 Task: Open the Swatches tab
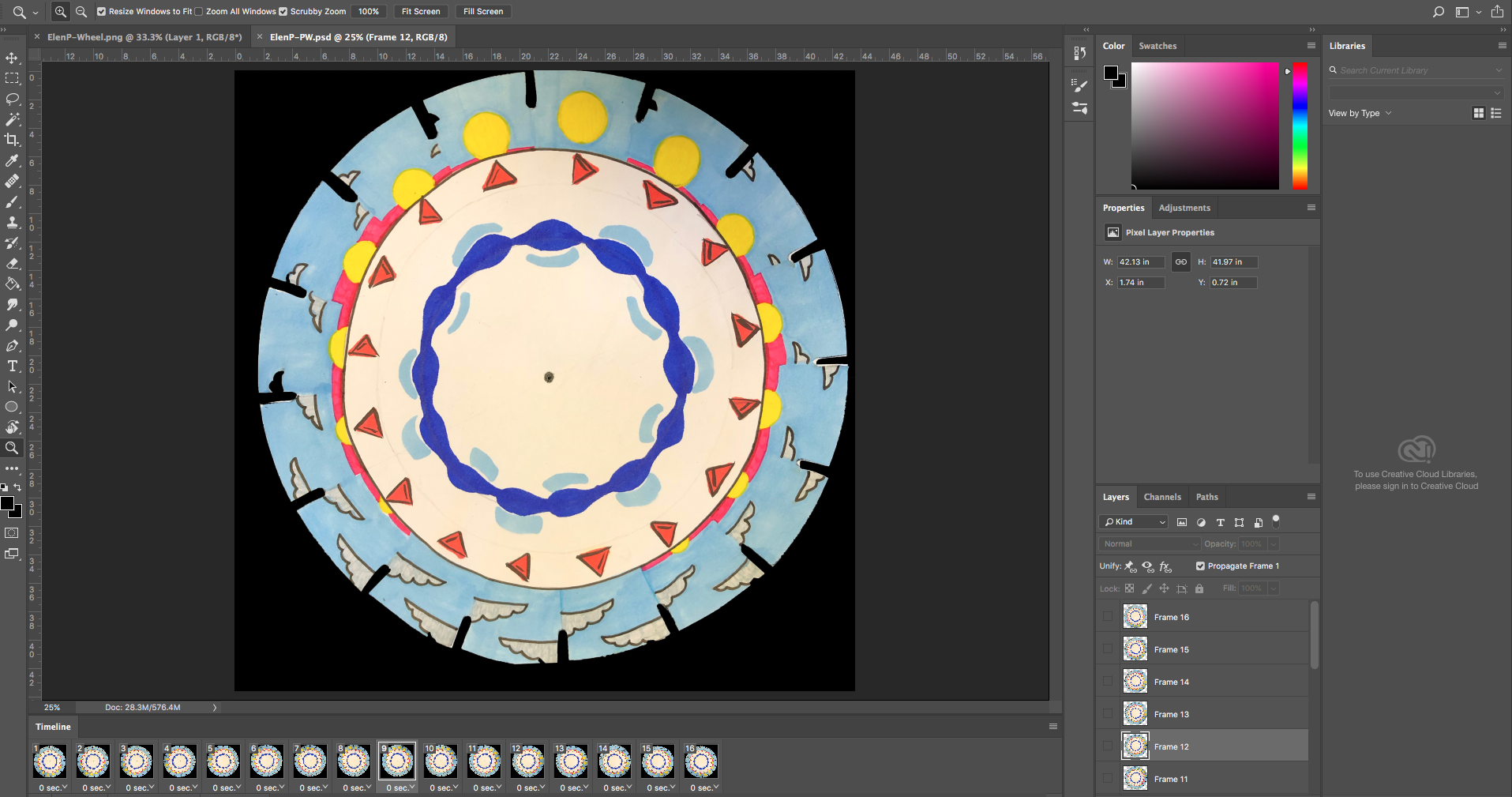1157,46
